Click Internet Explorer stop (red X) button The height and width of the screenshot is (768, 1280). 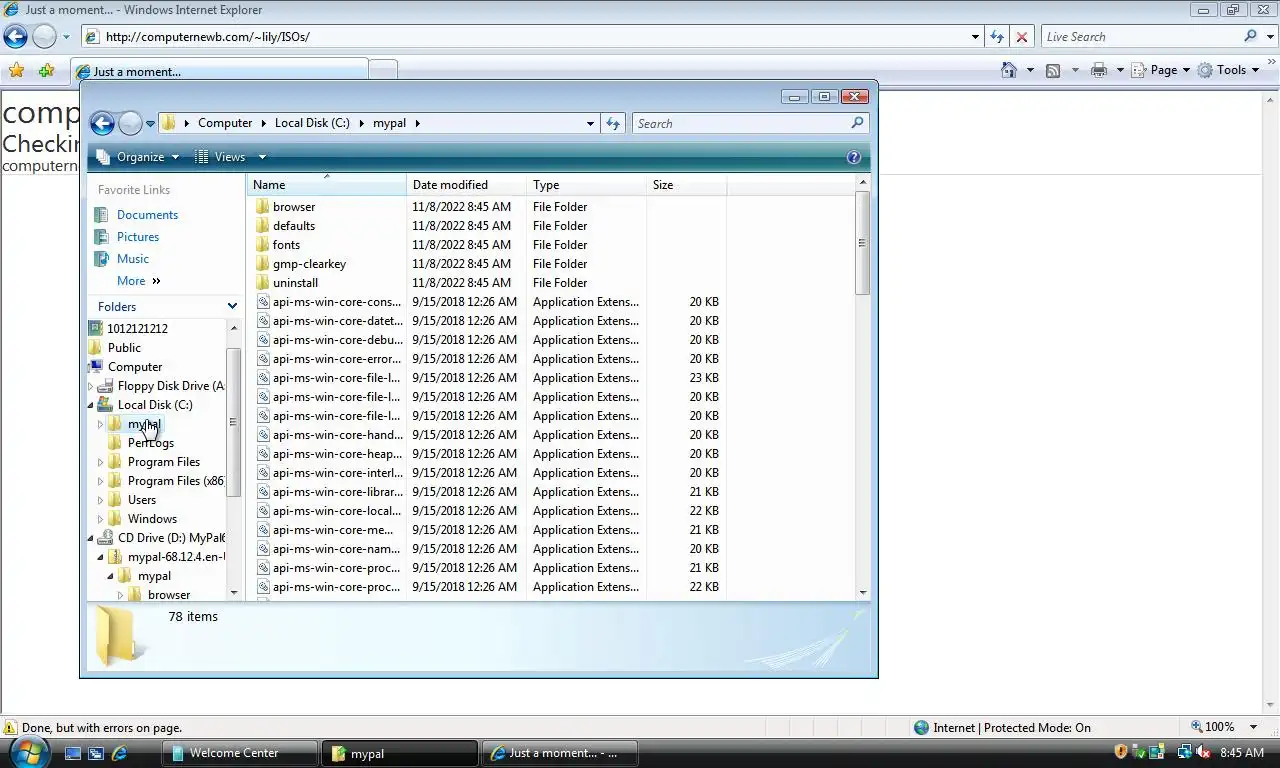1022,37
